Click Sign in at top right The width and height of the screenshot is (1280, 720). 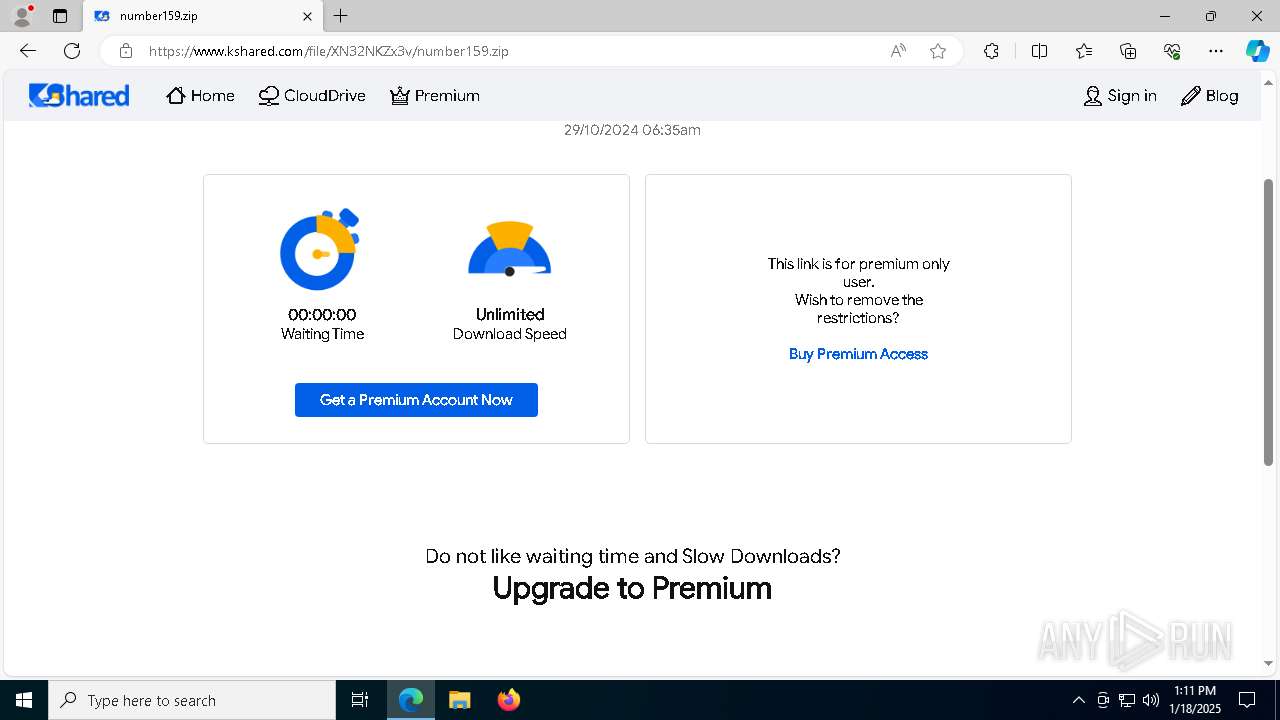(1120, 96)
